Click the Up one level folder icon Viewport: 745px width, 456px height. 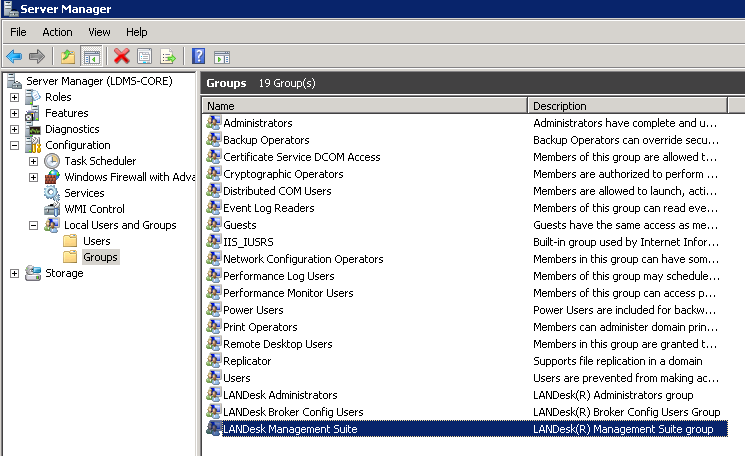pos(68,56)
